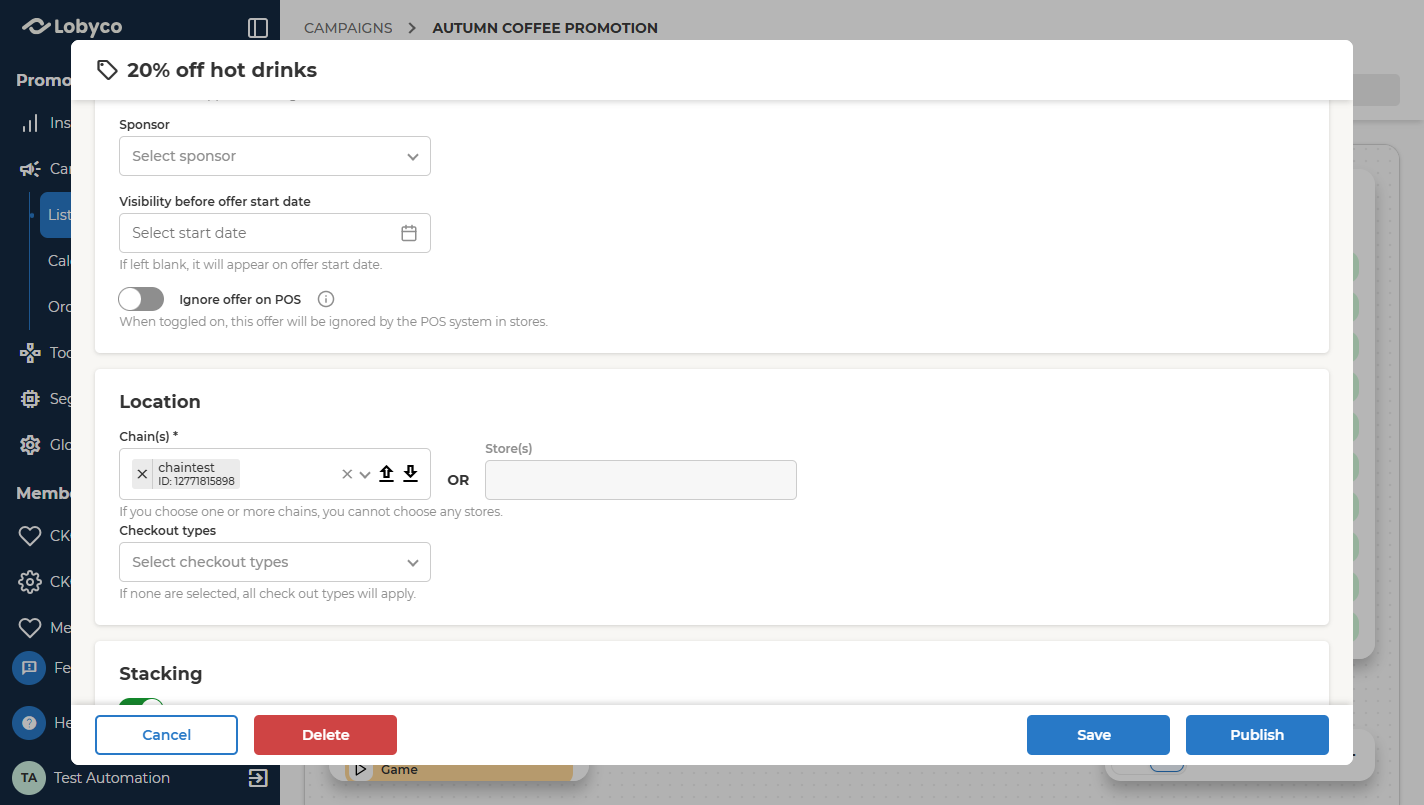Select the highlighted List item in sidebar
The height and width of the screenshot is (805, 1424).
(56, 215)
